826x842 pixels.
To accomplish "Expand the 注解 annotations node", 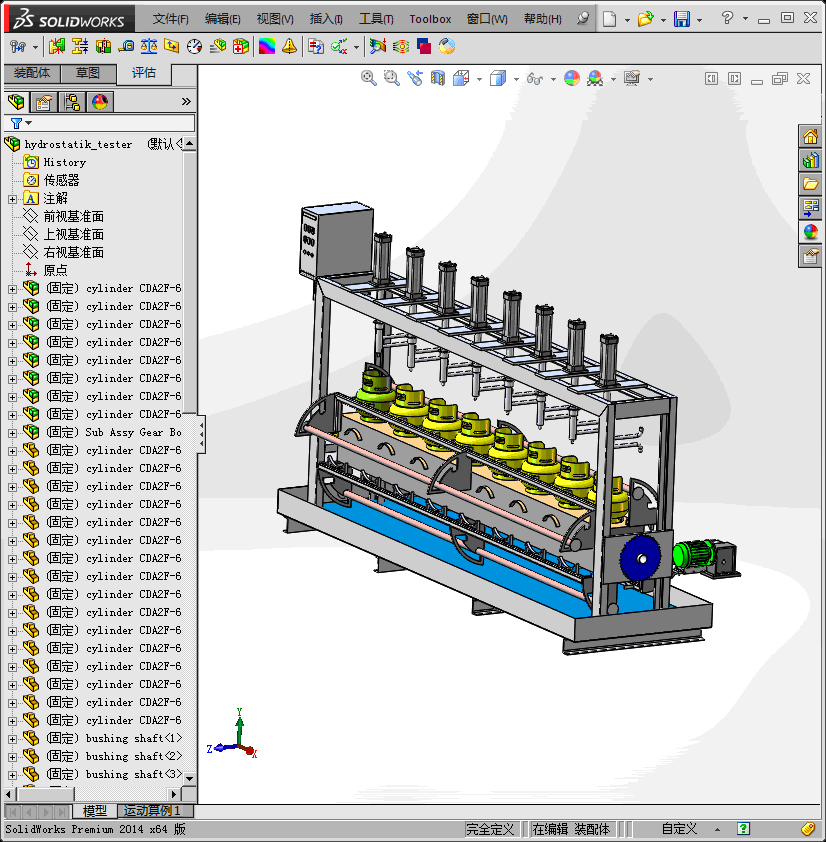I will click(12, 199).
